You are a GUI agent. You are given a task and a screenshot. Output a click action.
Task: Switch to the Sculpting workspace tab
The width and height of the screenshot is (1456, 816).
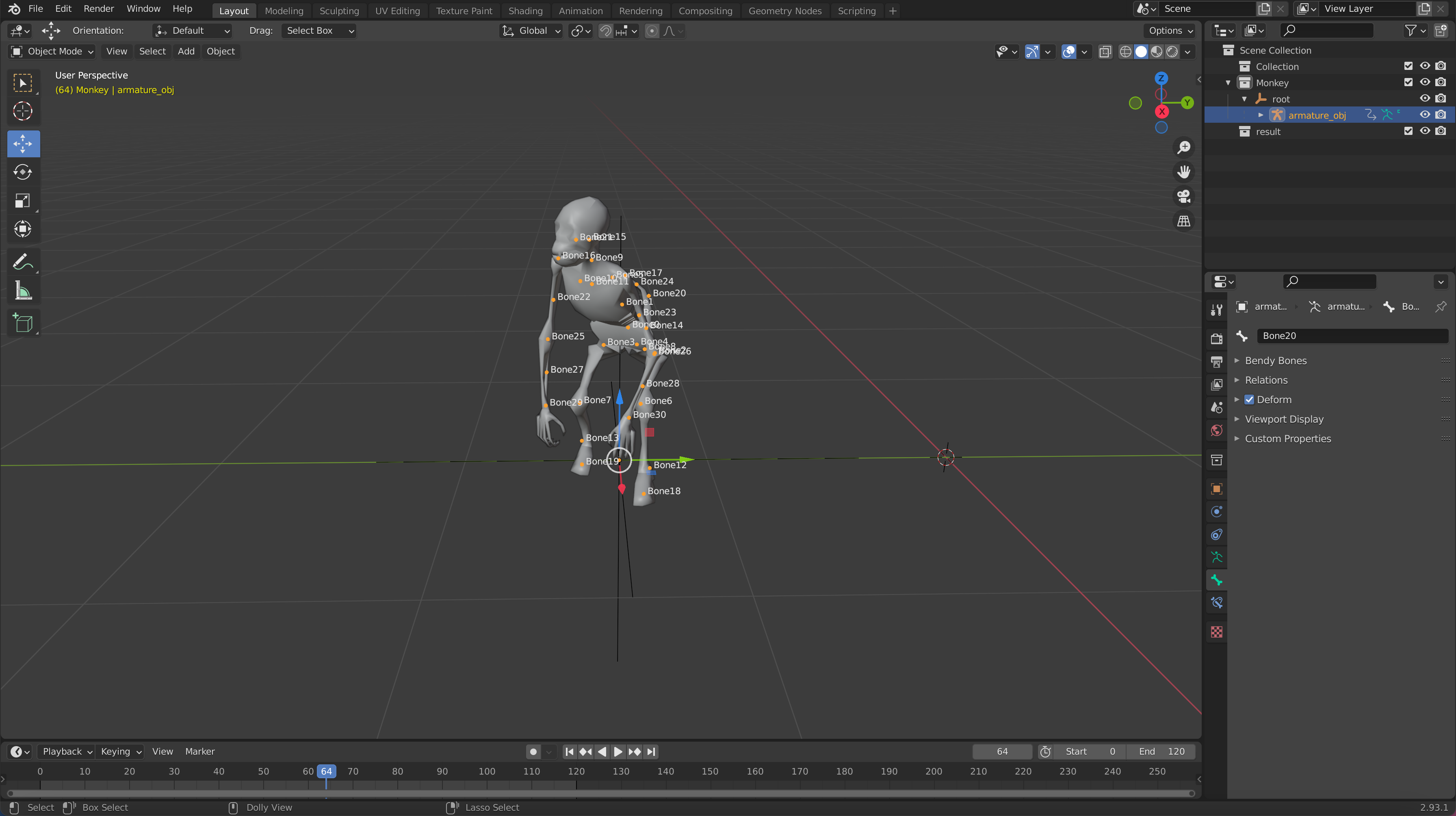(338, 11)
